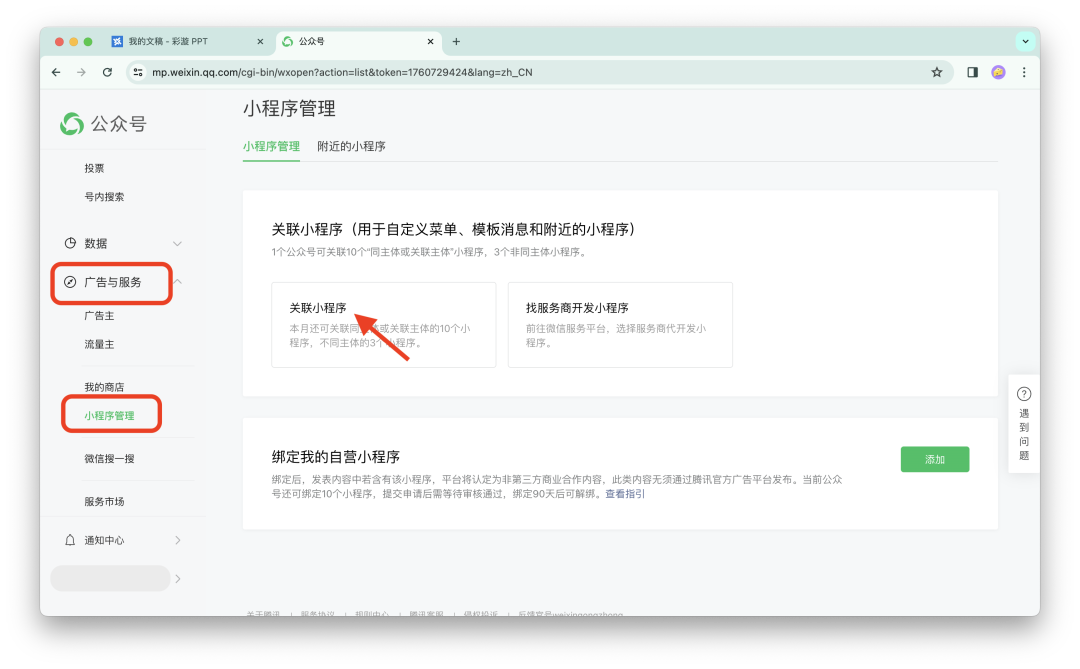
Task: Switch to 附近的小程序 tab
Action: (351, 146)
